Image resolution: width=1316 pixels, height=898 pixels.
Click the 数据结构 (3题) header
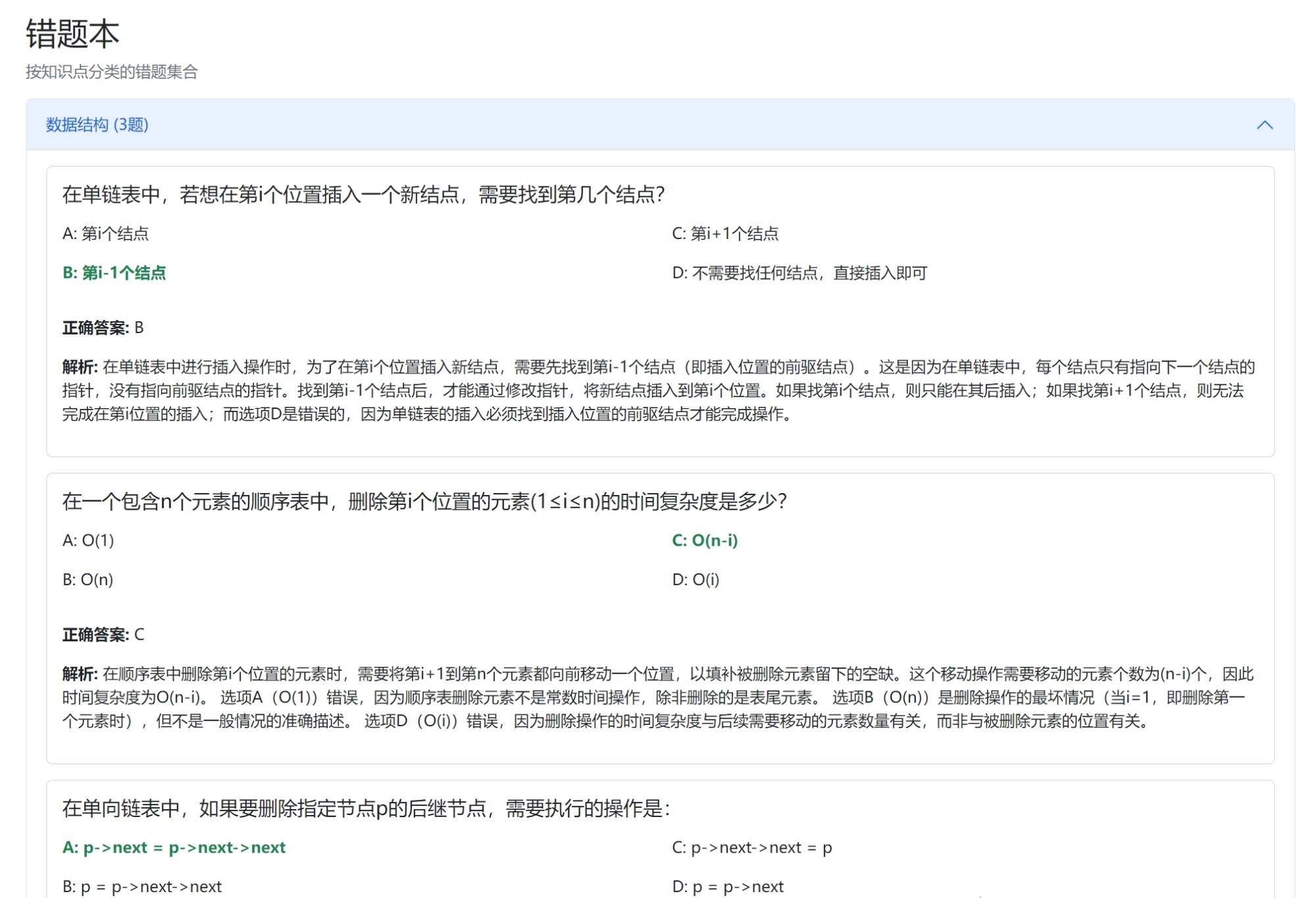click(97, 125)
